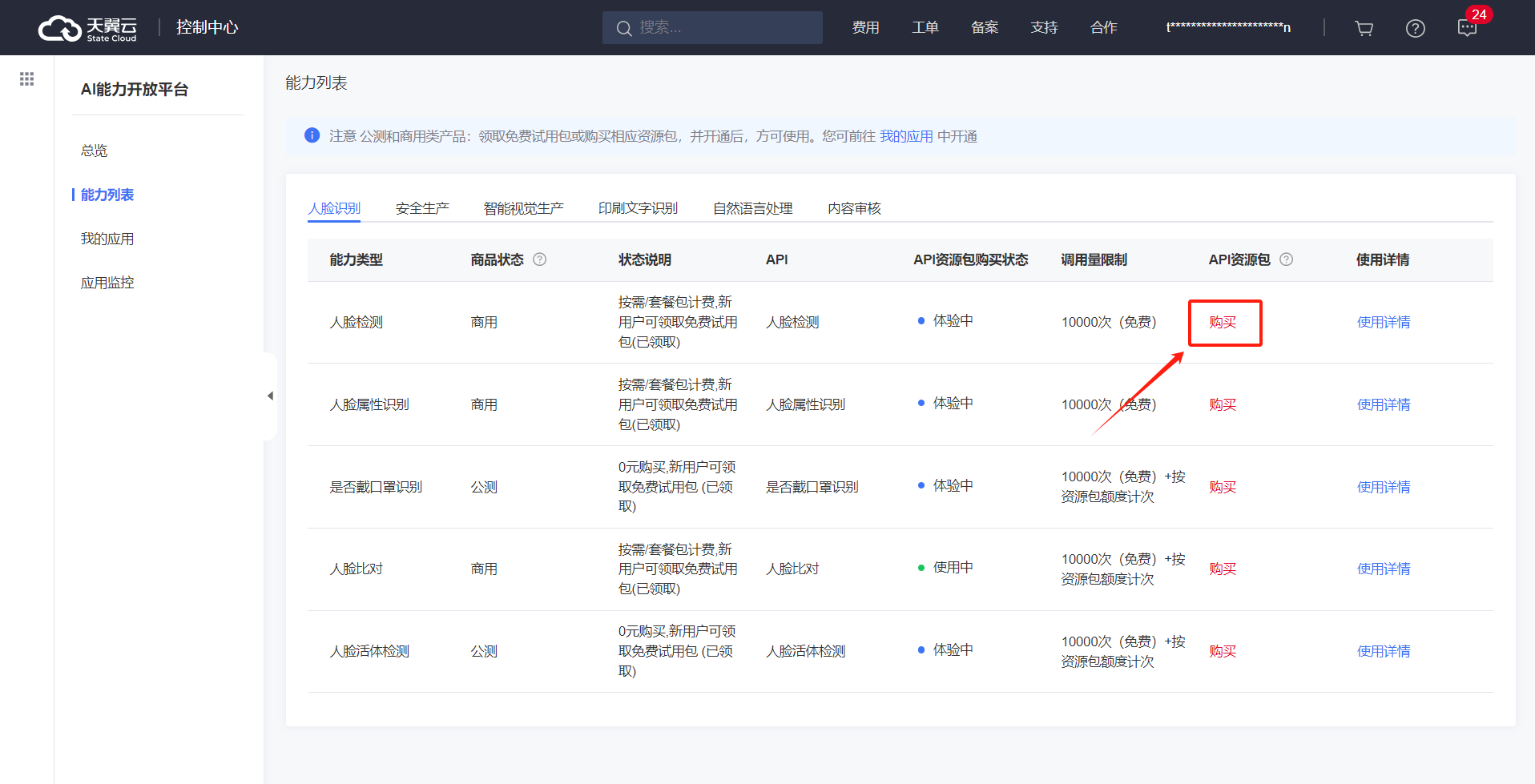Open 使用详情 for 人脸比对
1535x784 pixels.
pos(1384,569)
